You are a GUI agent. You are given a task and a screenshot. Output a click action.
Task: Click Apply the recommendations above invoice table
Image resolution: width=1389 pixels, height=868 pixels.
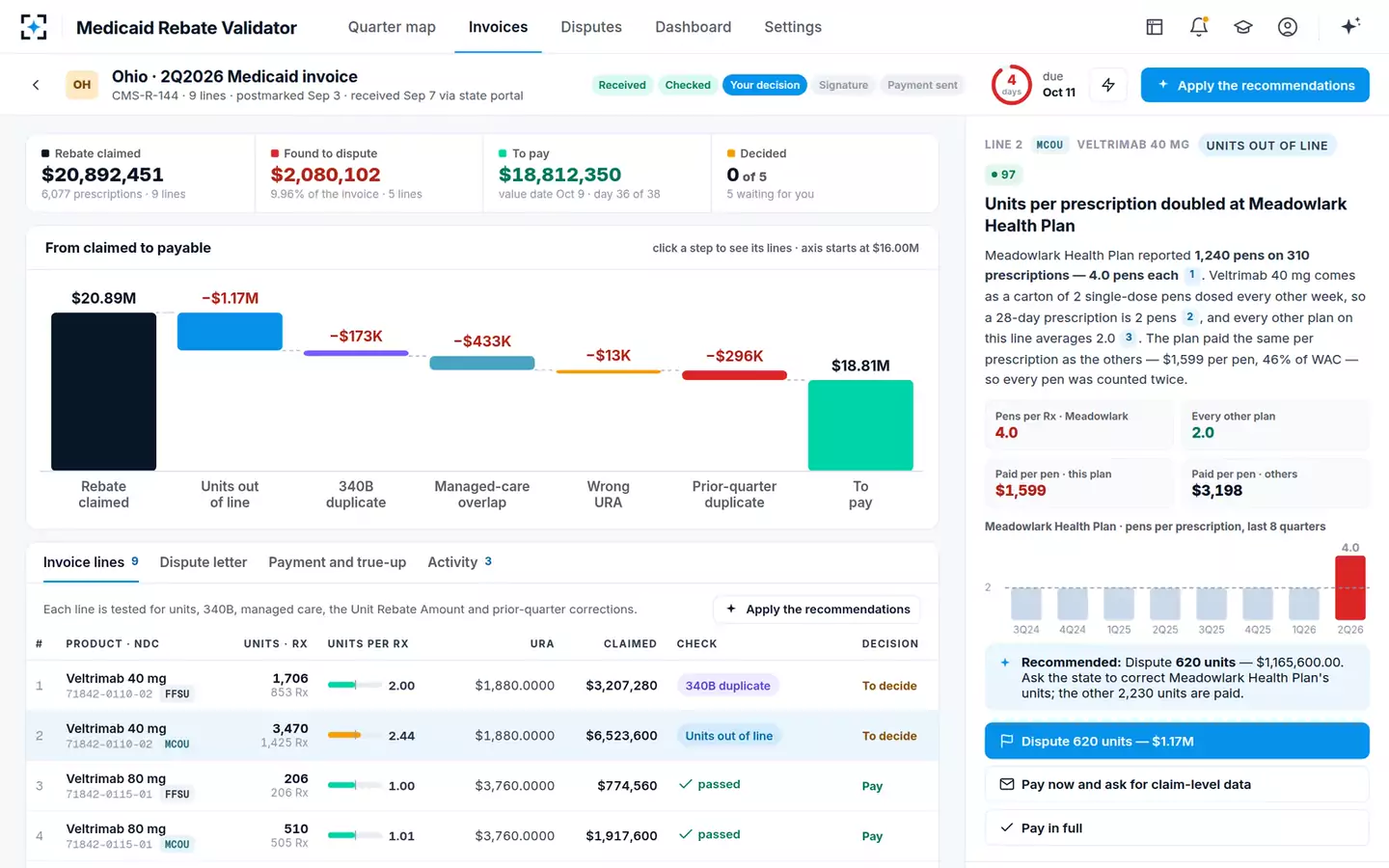click(817, 610)
